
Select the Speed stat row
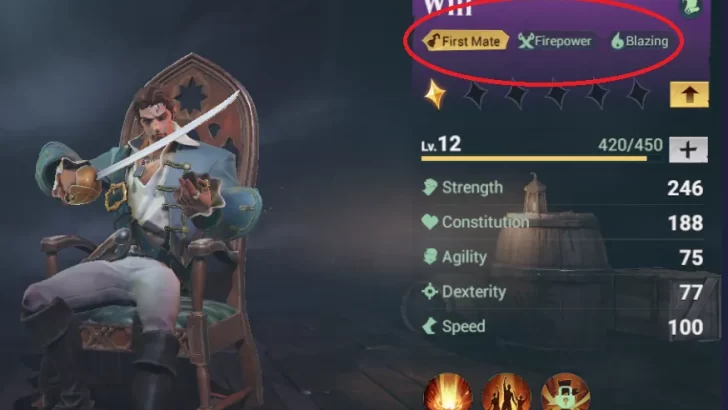tap(562, 326)
